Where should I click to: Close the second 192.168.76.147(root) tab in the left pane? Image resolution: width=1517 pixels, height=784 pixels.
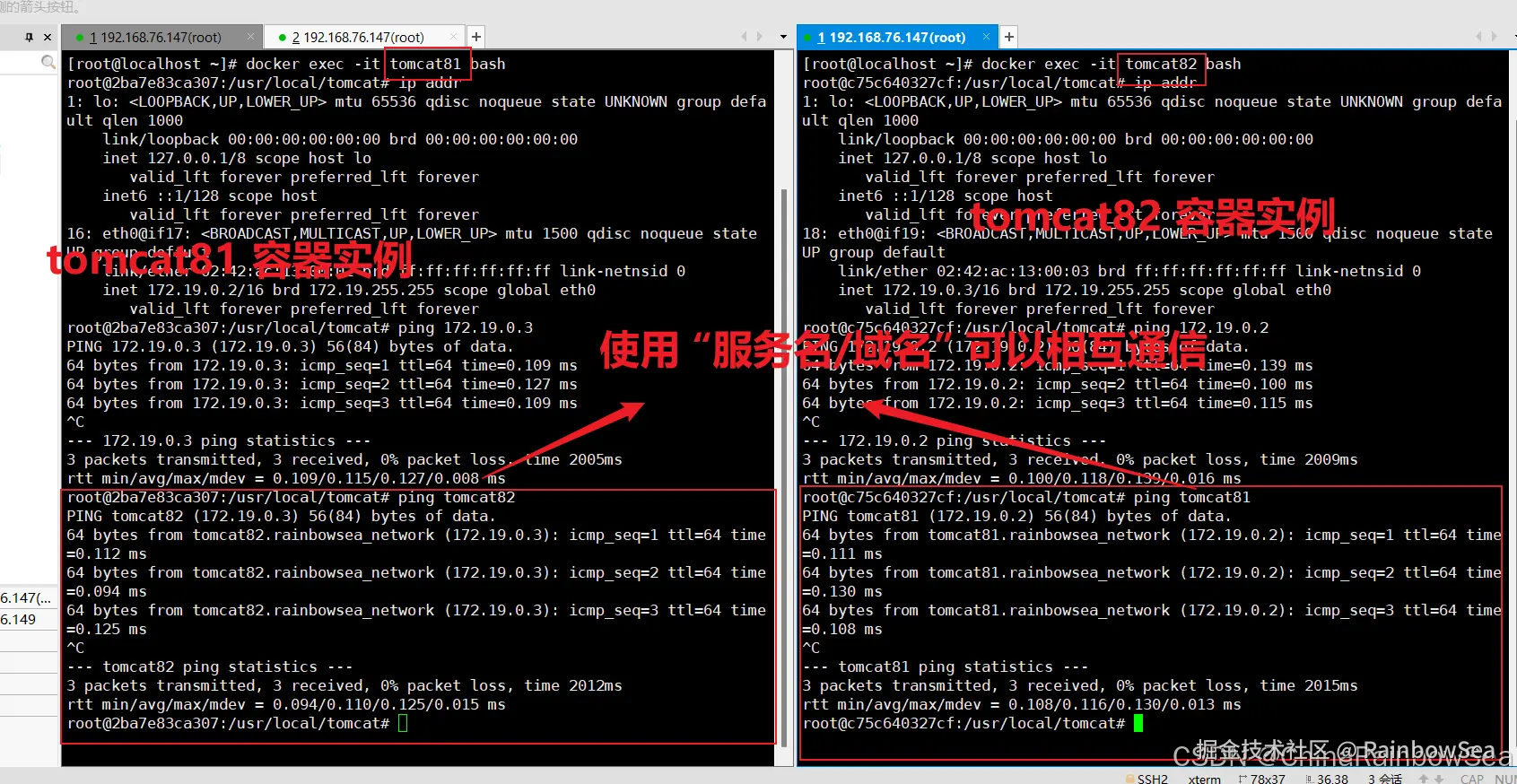[453, 37]
